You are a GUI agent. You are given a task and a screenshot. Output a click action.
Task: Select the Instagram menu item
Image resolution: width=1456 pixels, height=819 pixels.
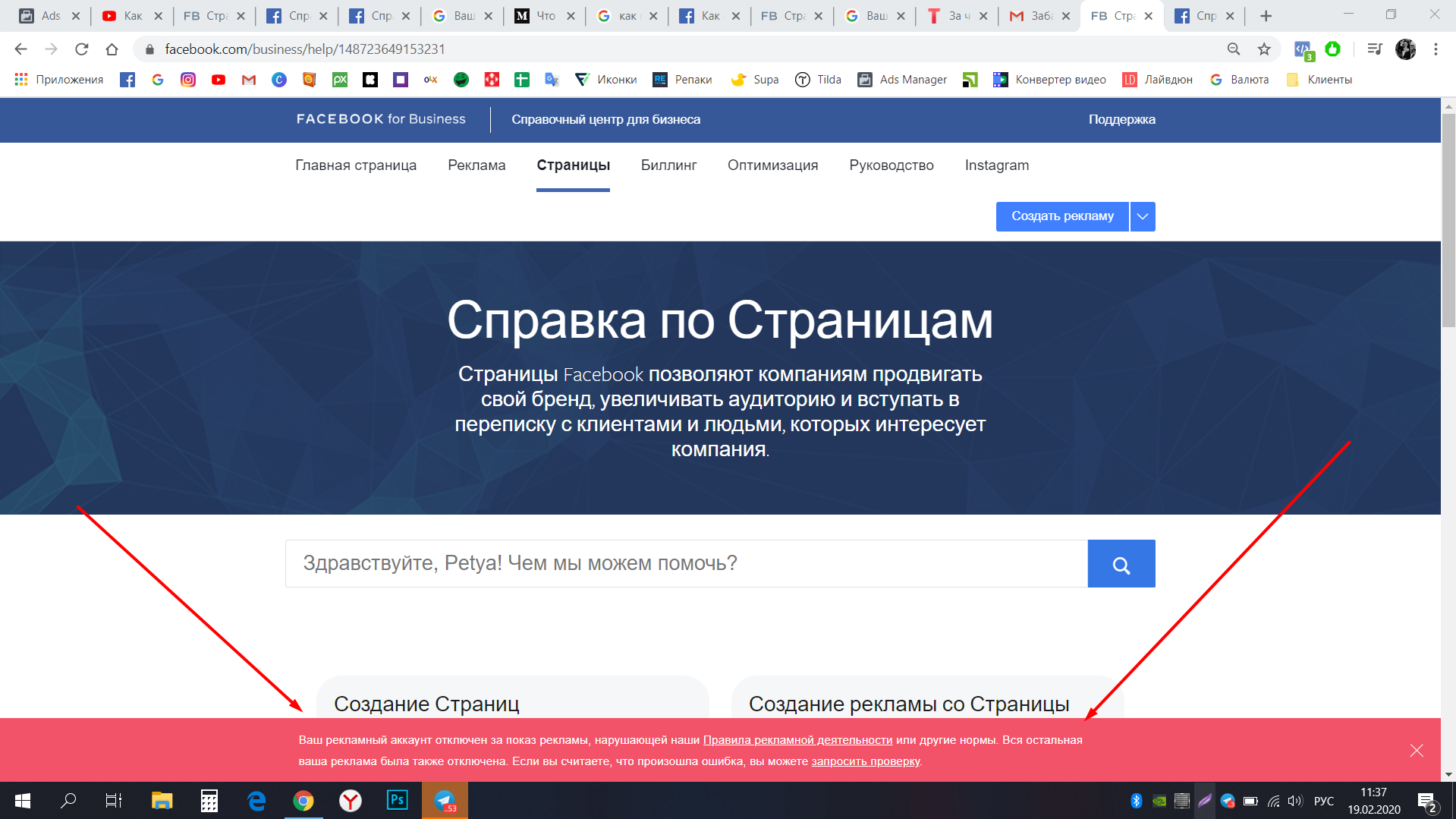tap(997, 165)
